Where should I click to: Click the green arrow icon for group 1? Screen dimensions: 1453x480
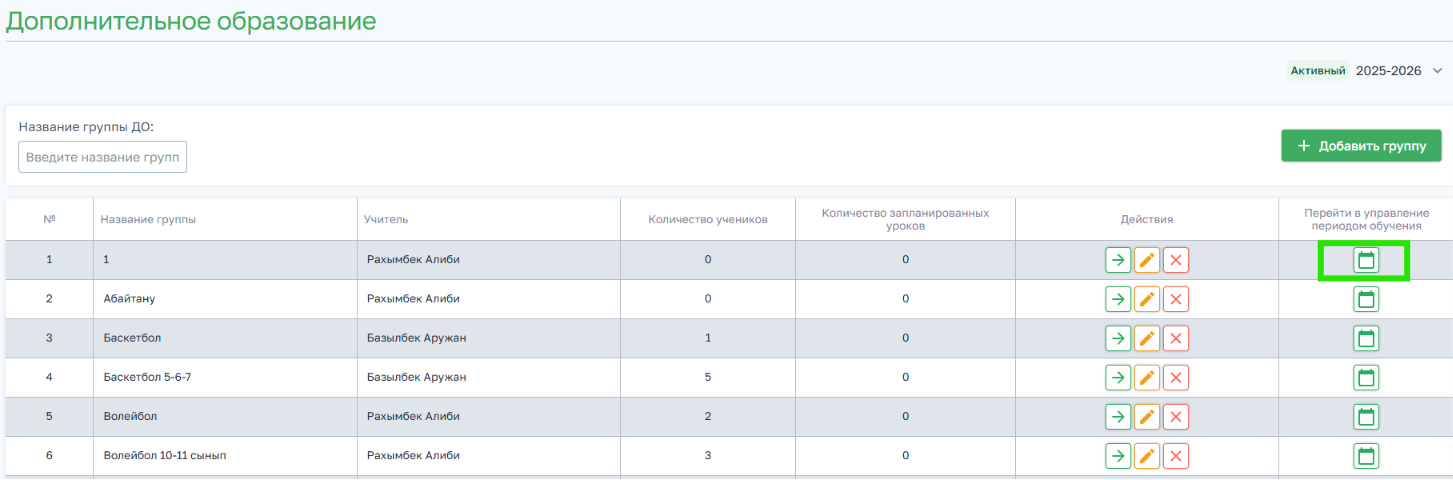pyautogui.click(x=1118, y=260)
